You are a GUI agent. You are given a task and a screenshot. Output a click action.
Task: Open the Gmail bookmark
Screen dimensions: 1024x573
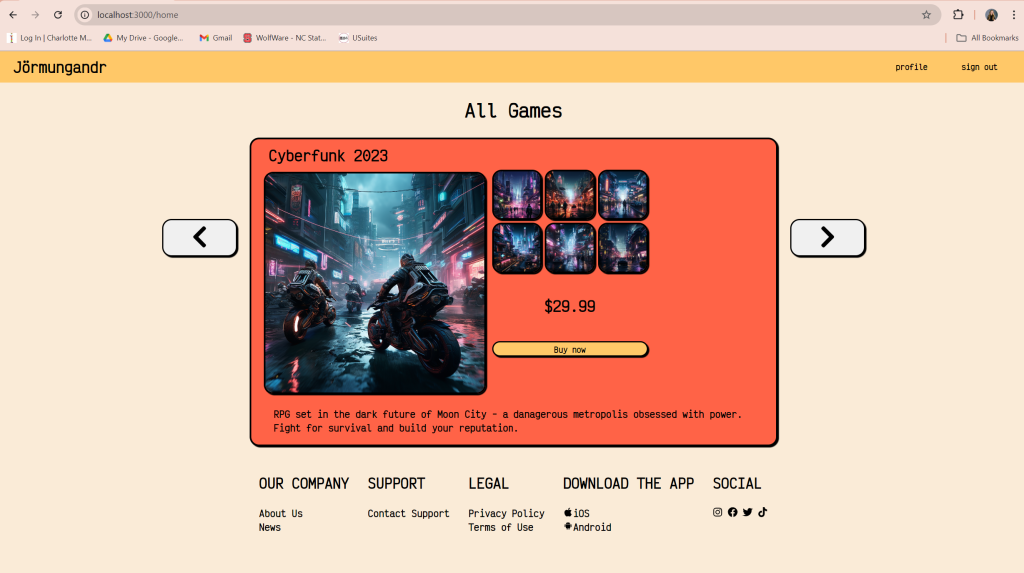[x=215, y=38]
